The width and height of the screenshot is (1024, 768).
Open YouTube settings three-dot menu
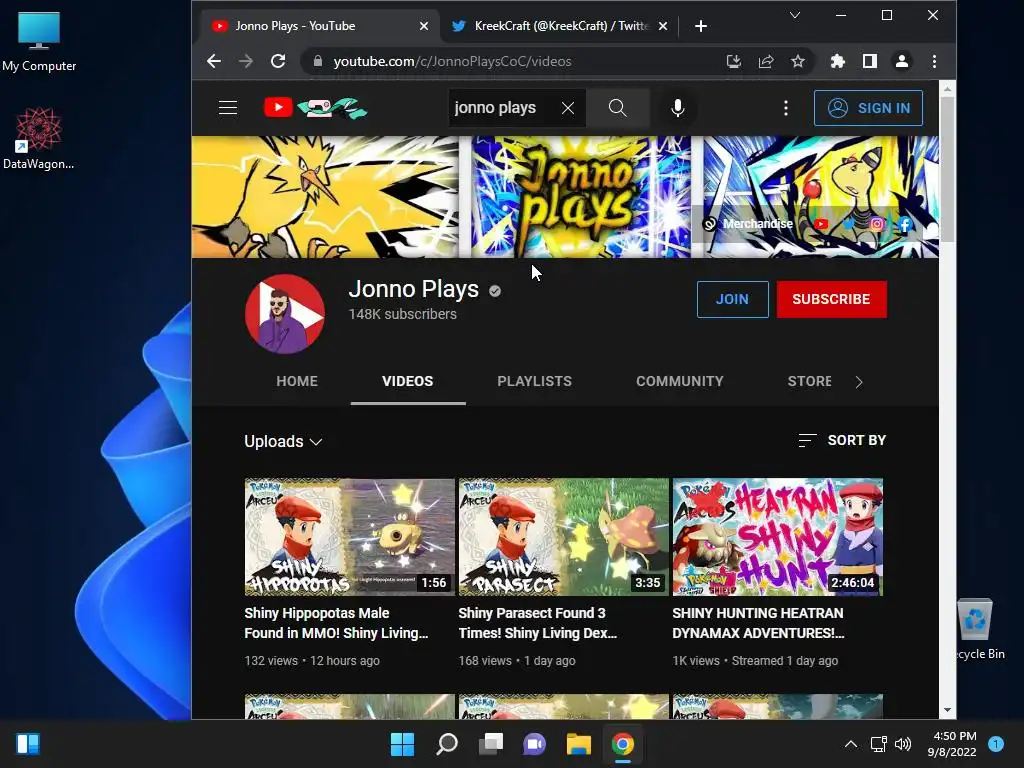[786, 108]
